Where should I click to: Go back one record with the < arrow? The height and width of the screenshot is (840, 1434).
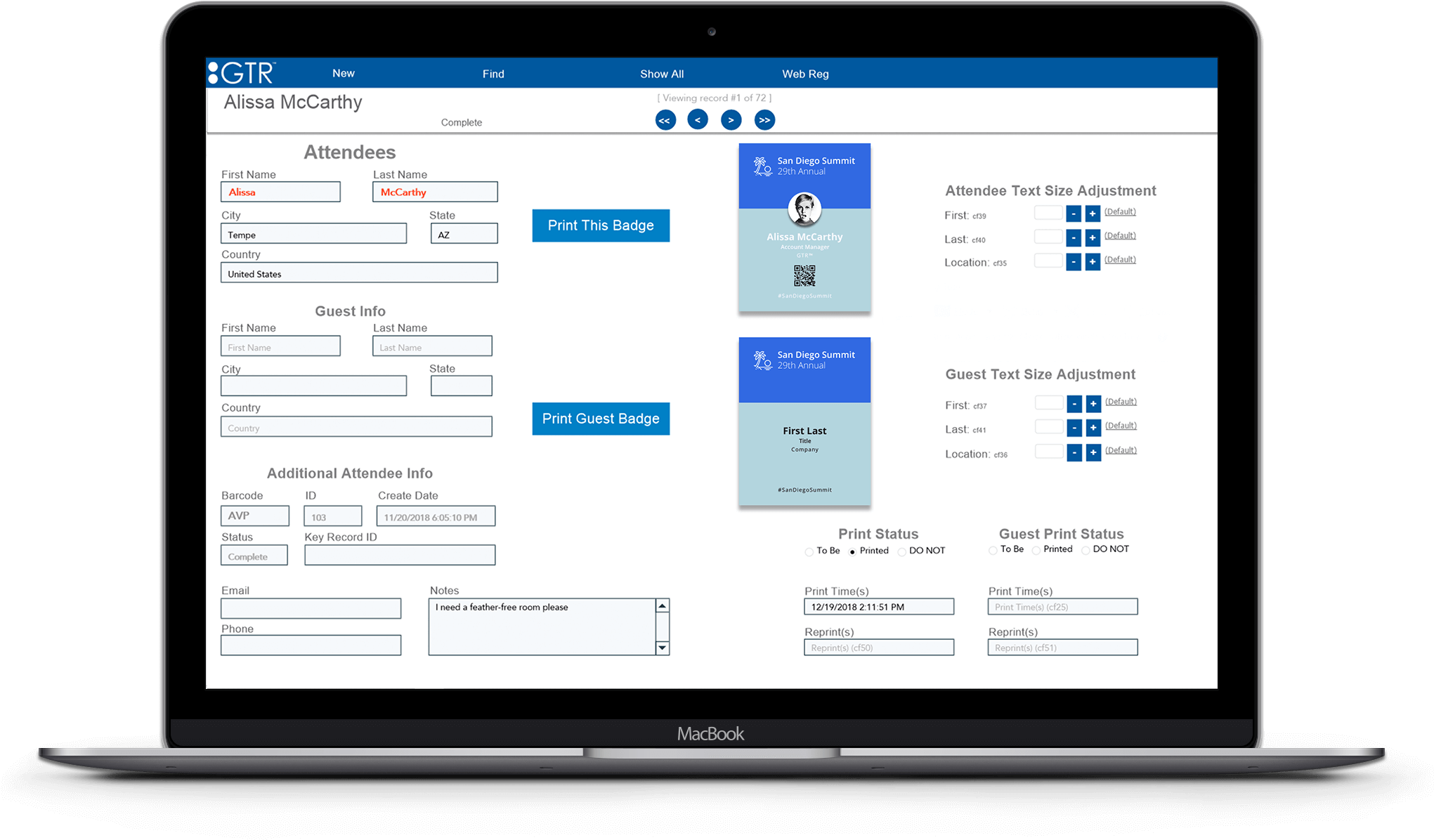pyautogui.click(x=698, y=119)
